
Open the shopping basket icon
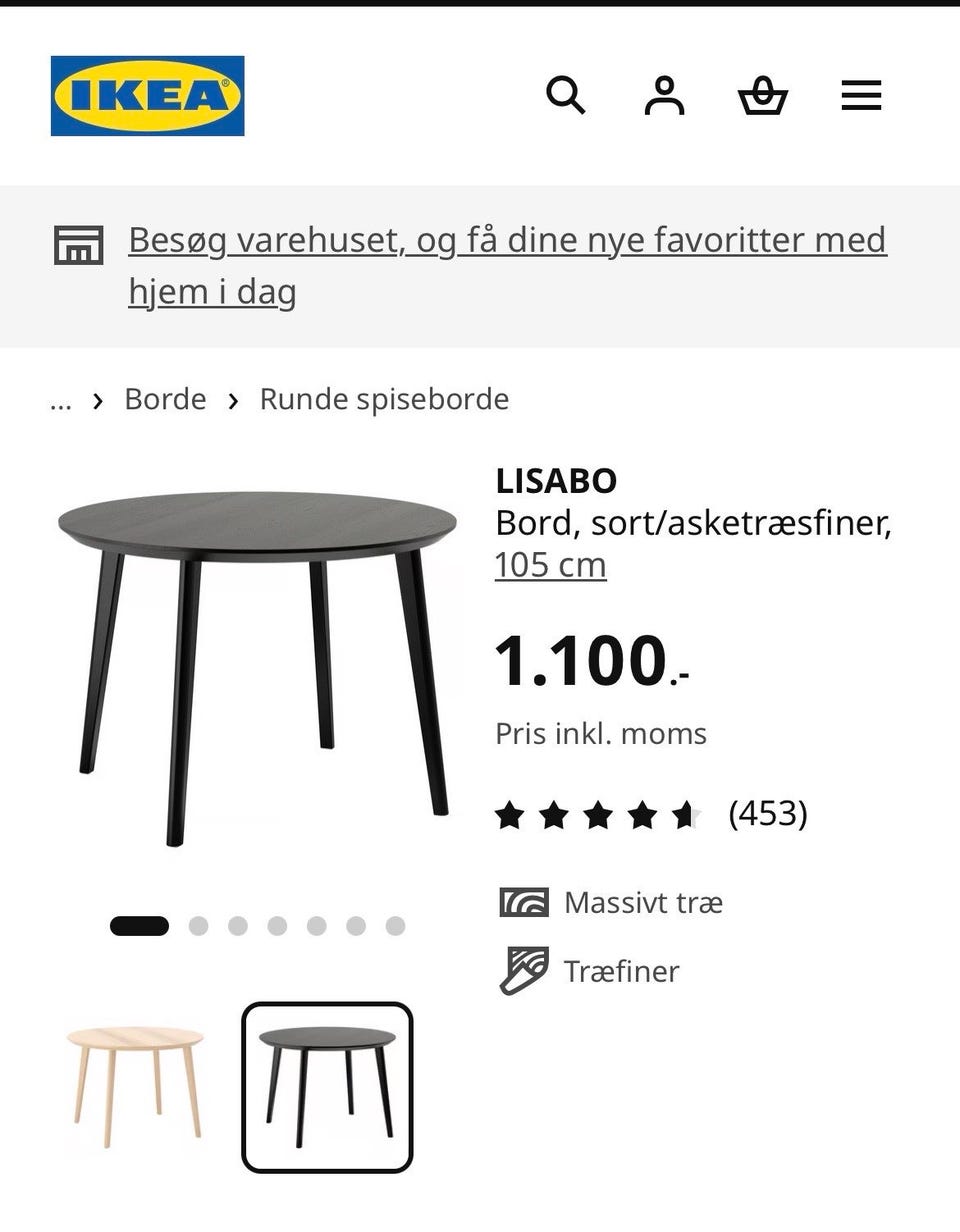click(763, 97)
